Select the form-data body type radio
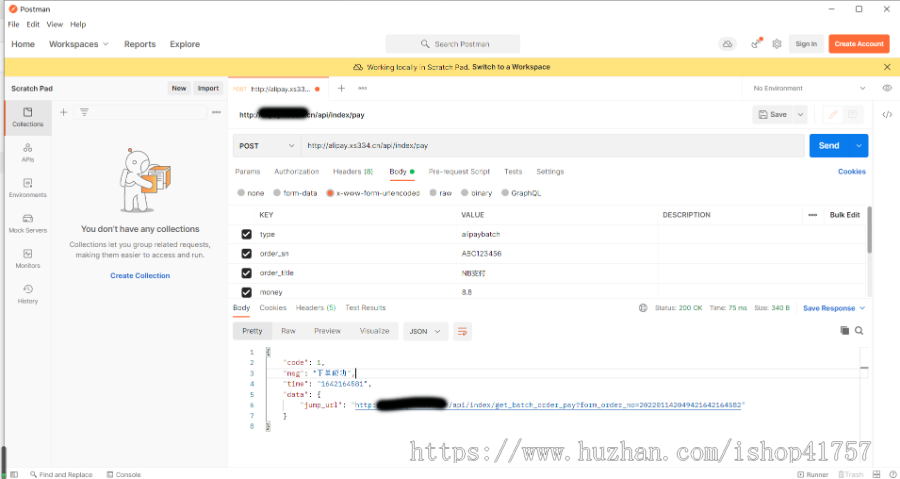 (x=277, y=193)
